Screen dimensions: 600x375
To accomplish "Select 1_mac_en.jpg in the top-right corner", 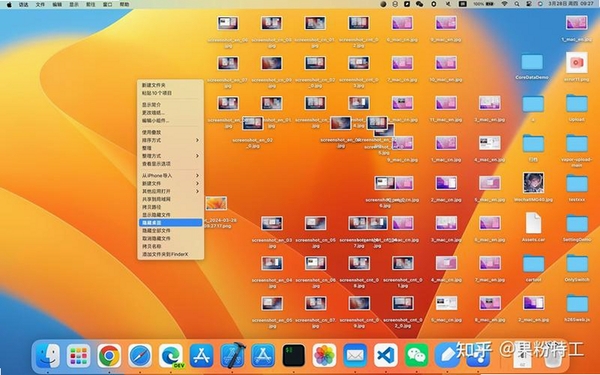I will click(577, 23).
